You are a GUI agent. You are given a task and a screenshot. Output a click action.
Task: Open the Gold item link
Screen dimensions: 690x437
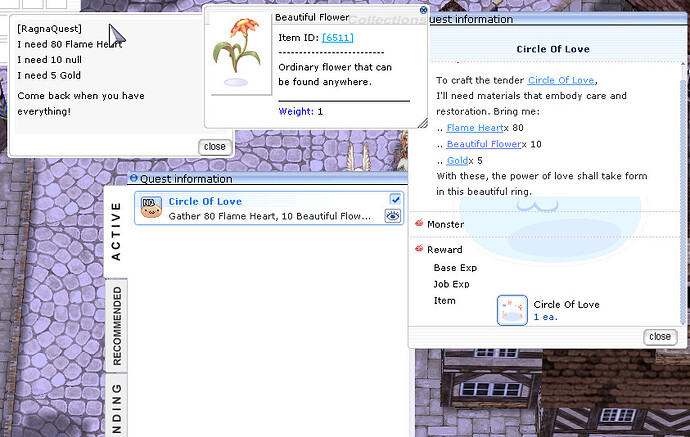[457, 161]
